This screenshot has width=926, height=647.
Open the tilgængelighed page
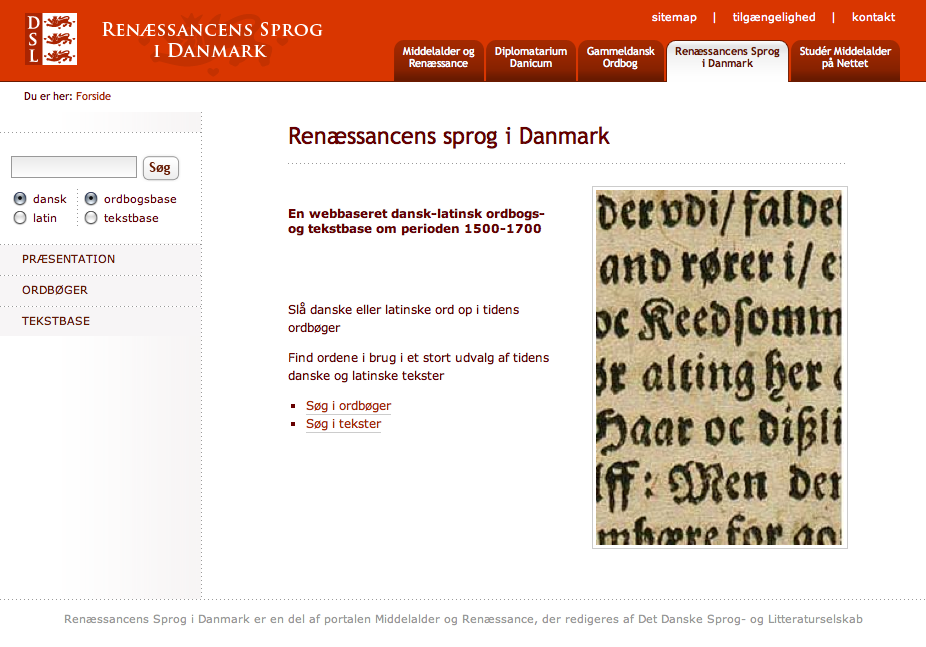tap(773, 17)
